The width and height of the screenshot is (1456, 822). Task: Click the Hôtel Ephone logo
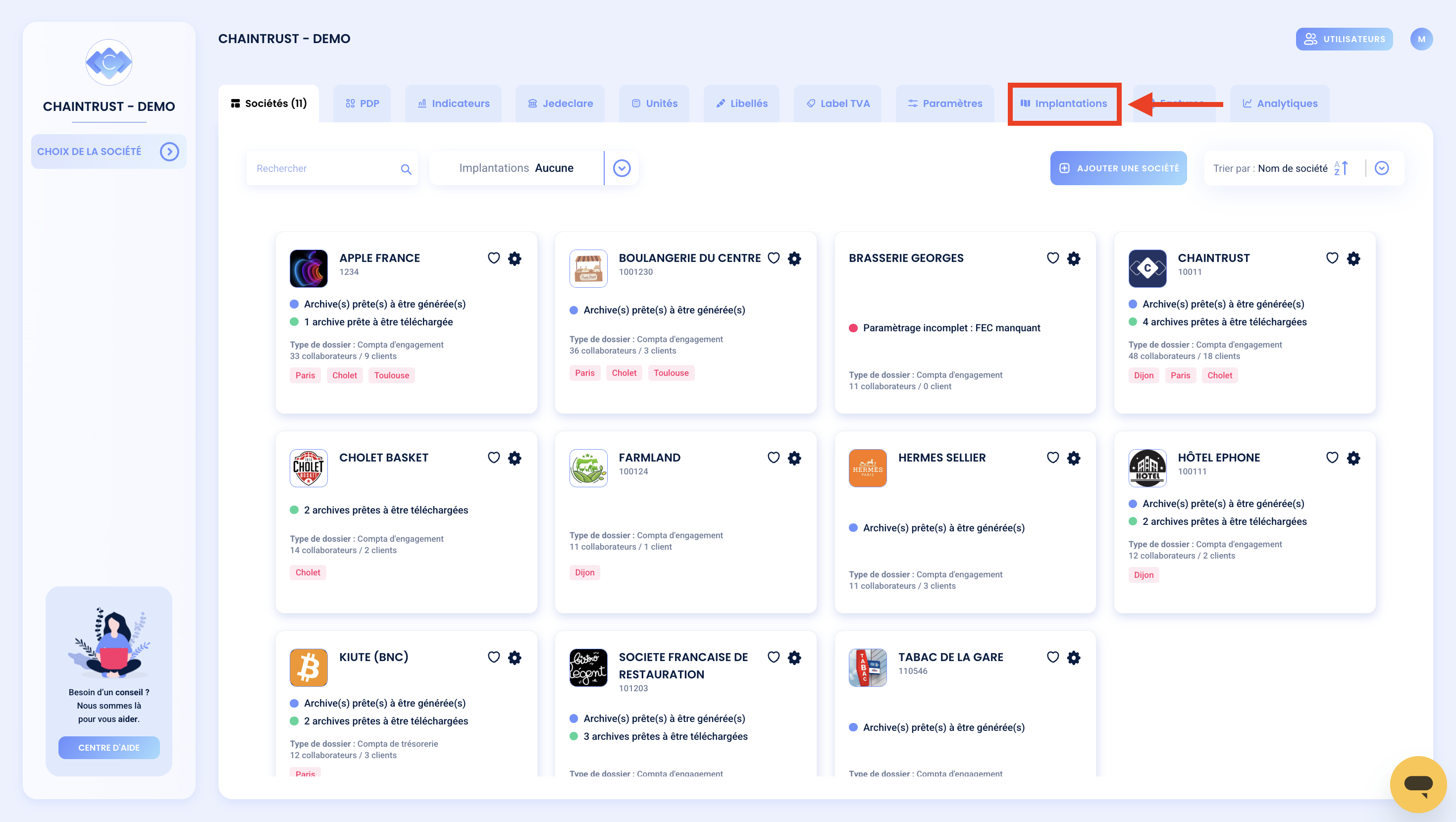coord(1147,468)
